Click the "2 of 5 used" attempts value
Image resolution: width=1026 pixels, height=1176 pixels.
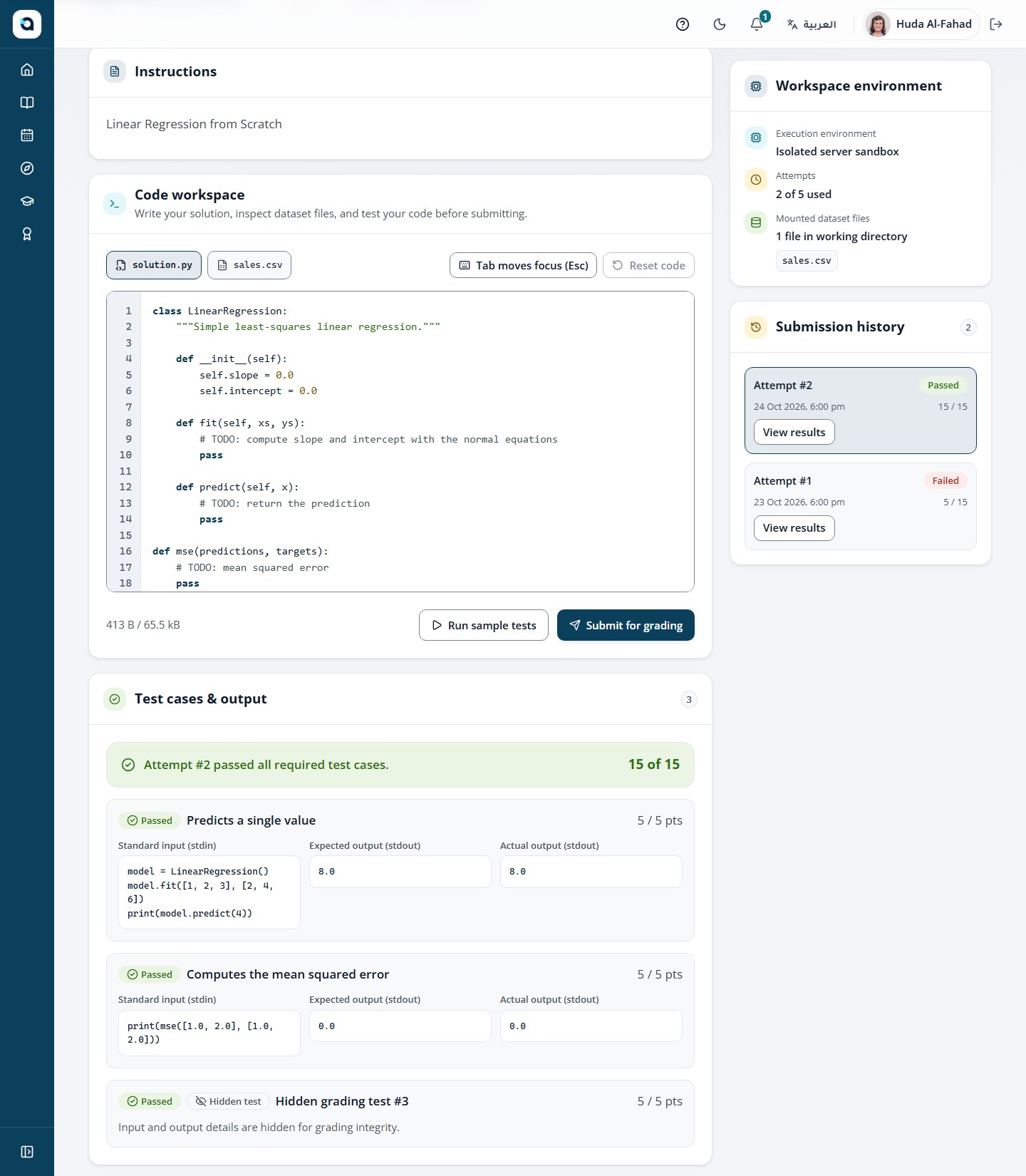pos(804,194)
